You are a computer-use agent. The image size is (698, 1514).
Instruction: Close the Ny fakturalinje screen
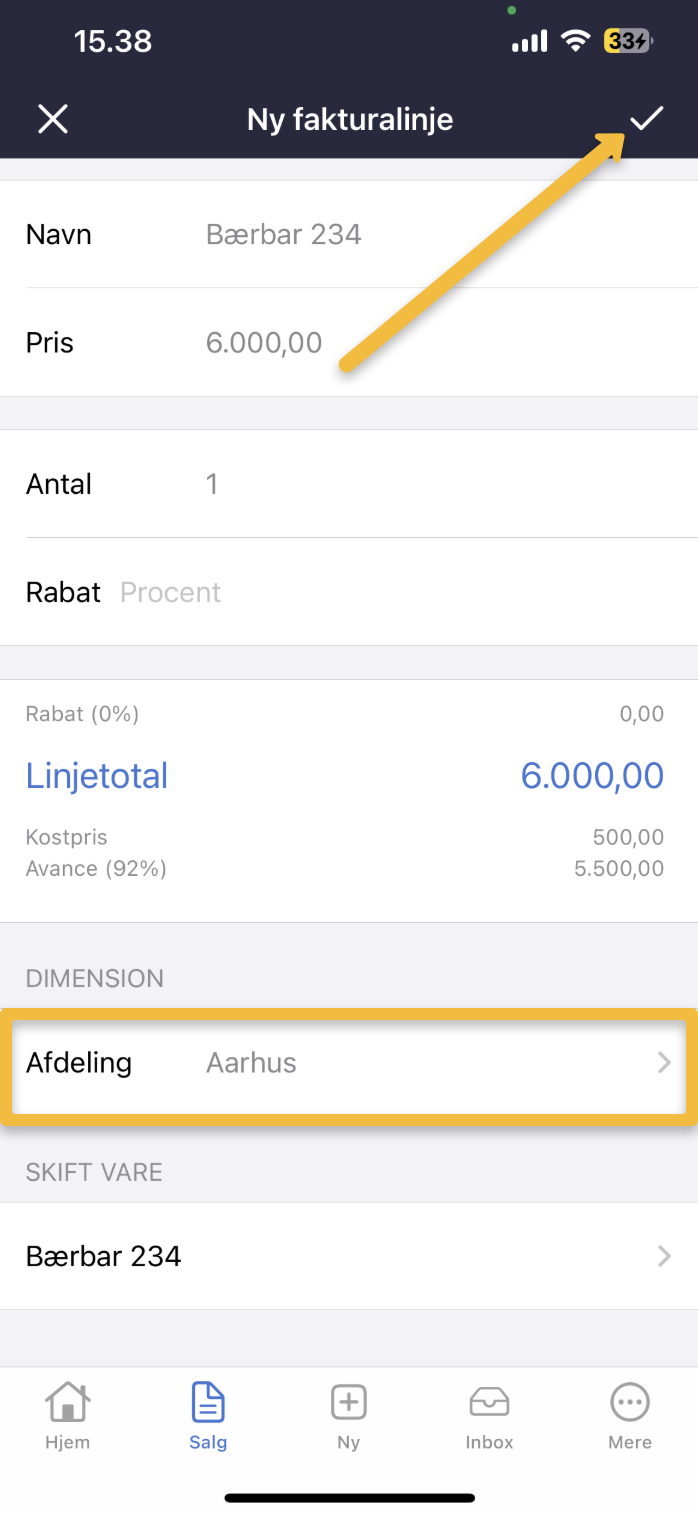pyautogui.click(x=52, y=119)
